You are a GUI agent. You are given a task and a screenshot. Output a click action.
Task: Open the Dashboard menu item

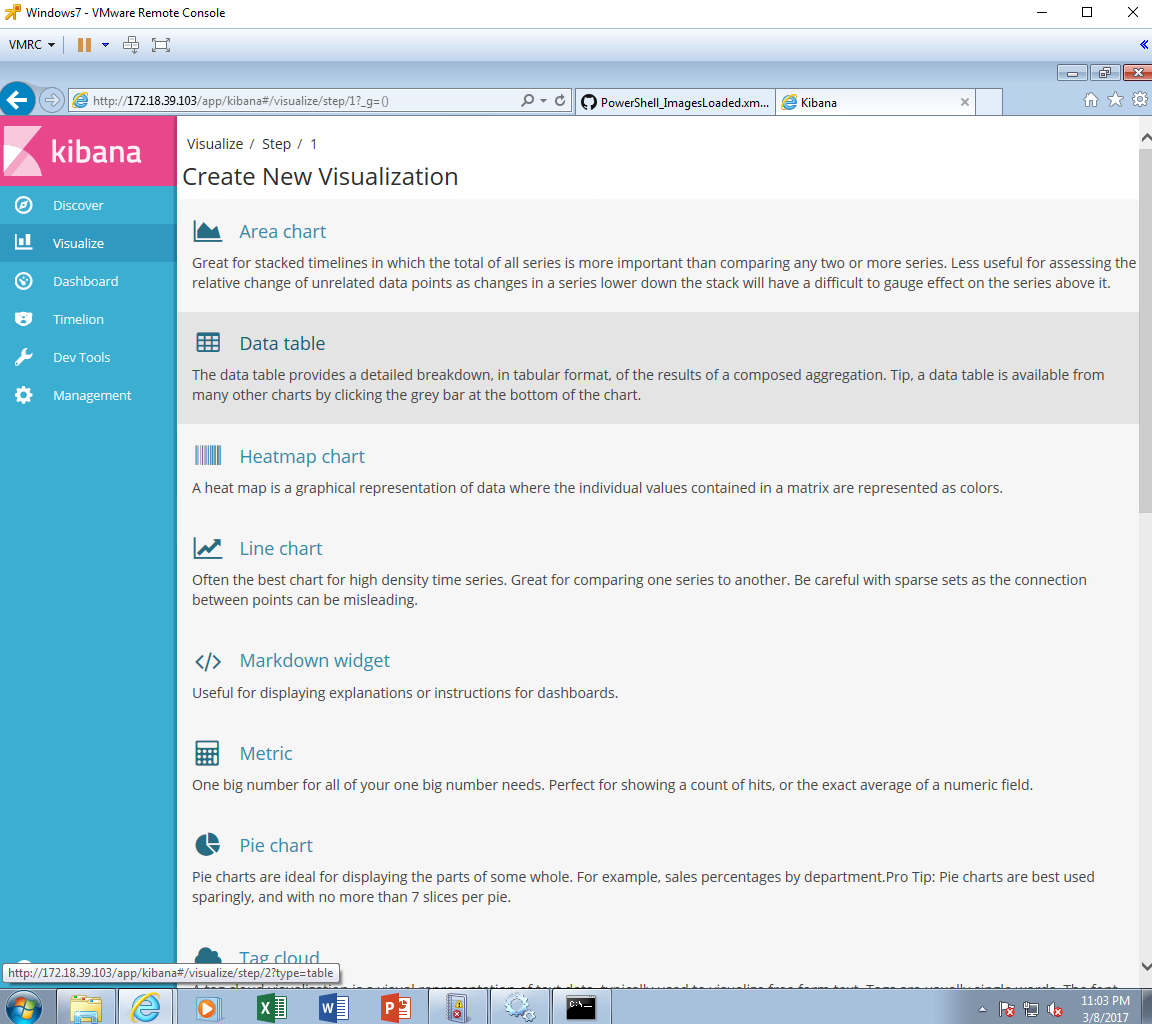[85, 281]
